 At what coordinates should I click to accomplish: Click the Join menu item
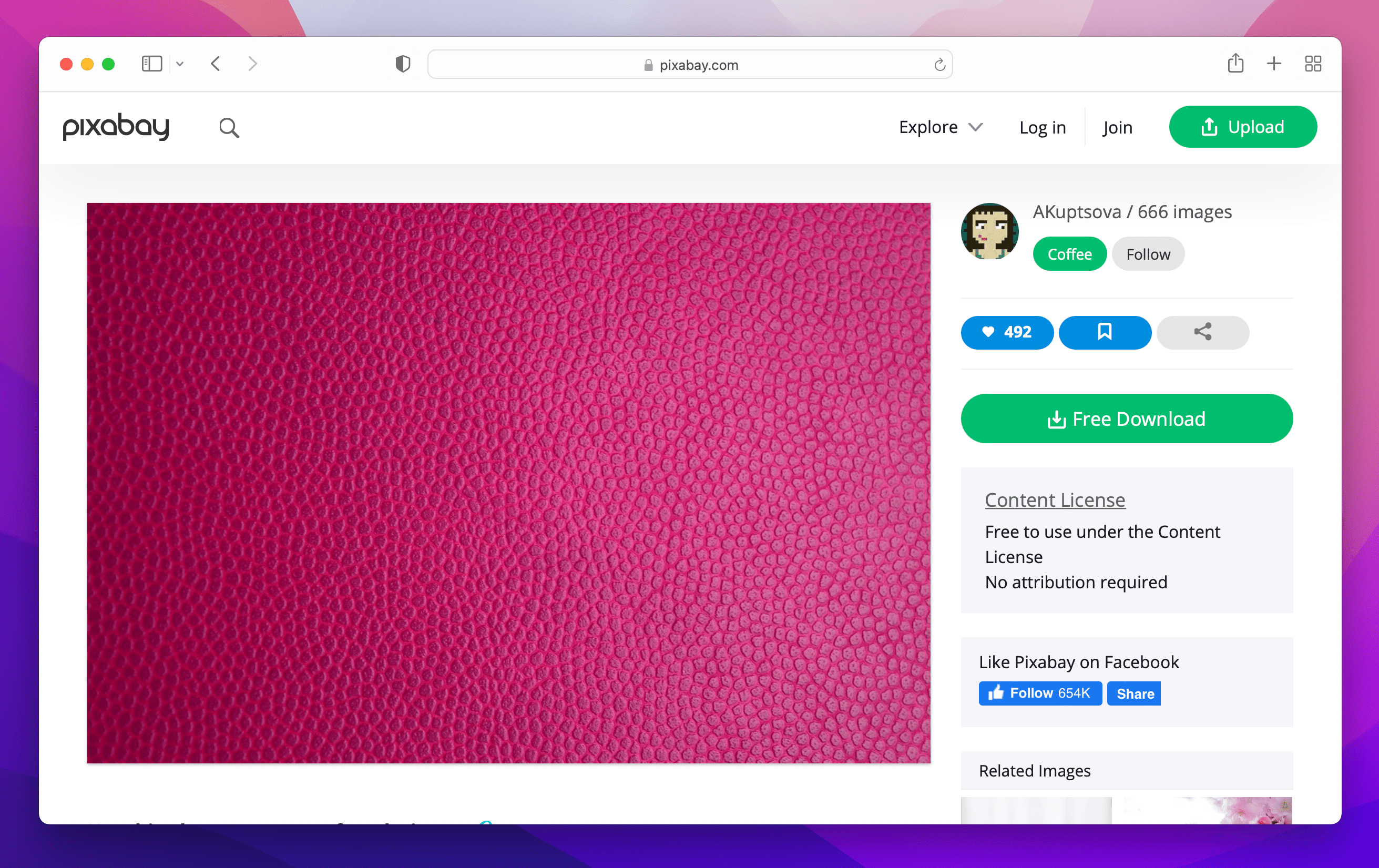[x=1117, y=127]
